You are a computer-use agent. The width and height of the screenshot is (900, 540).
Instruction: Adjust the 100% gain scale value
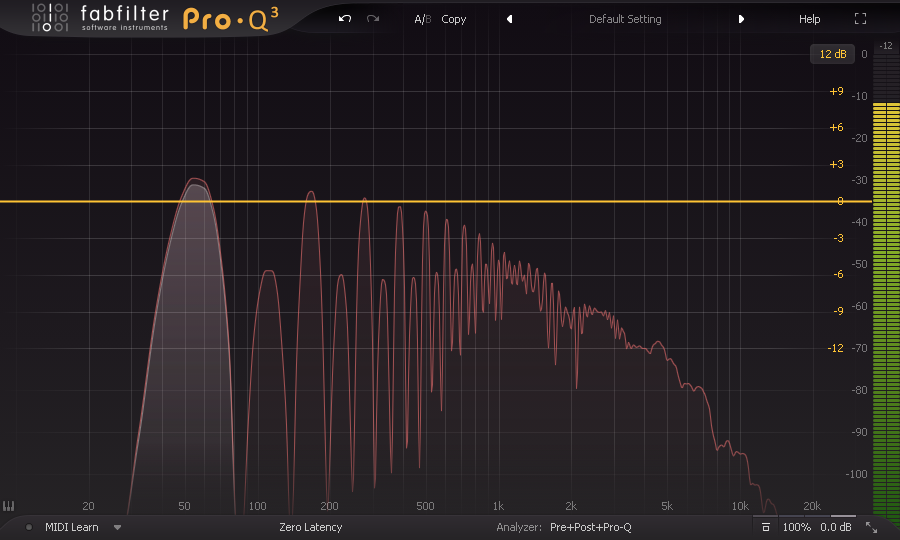coord(797,527)
